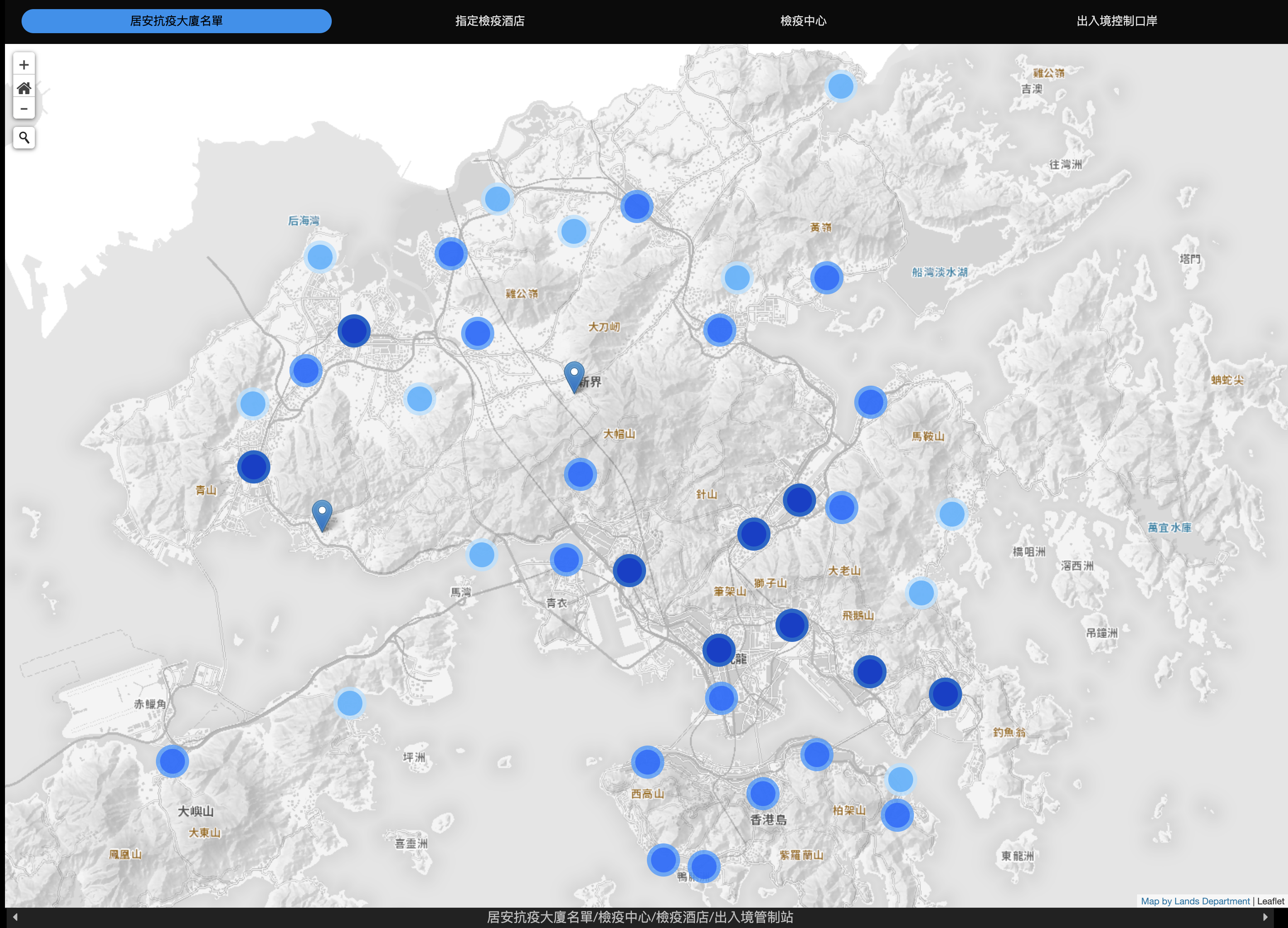
Task: Click the blue cluster above 大嶼山
Action: 172,761
